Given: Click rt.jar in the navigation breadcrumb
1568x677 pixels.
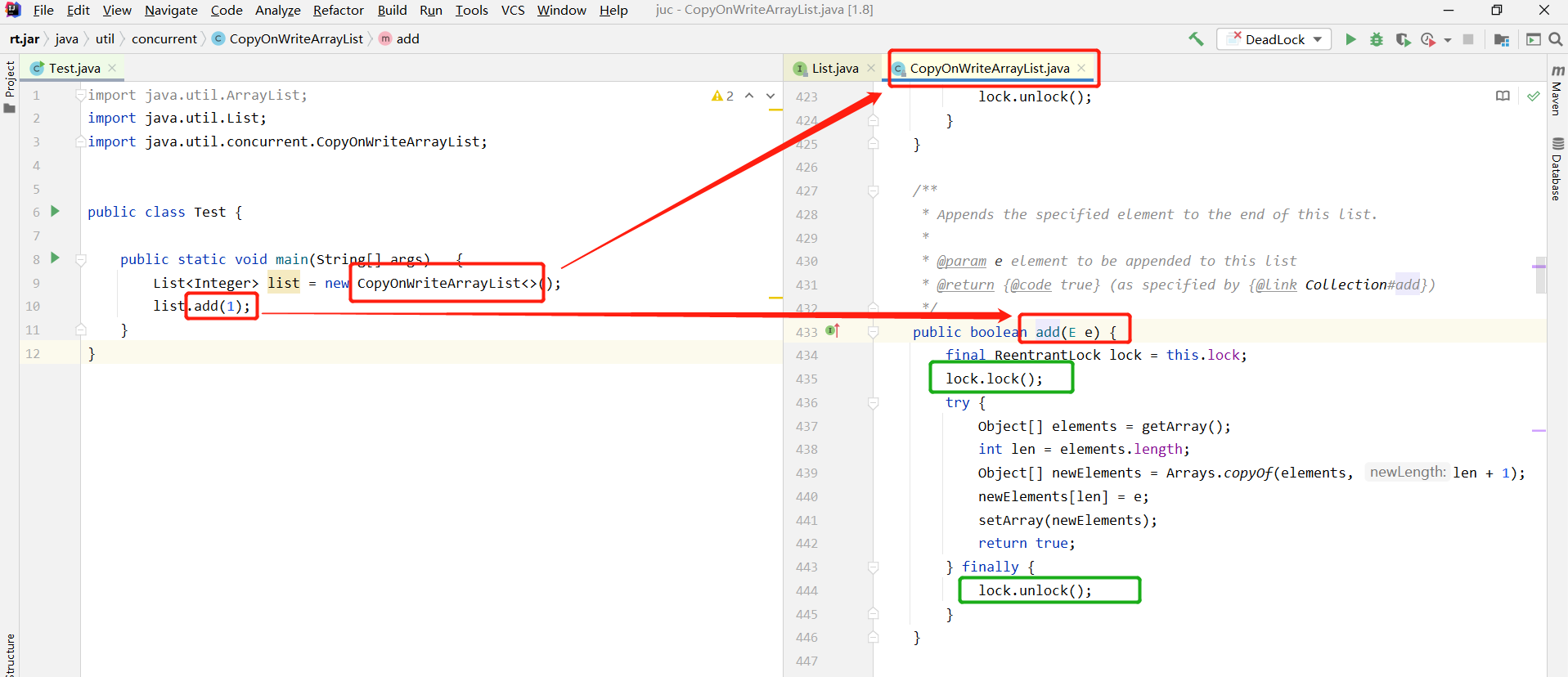Looking at the screenshot, I should tap(25, 38).
